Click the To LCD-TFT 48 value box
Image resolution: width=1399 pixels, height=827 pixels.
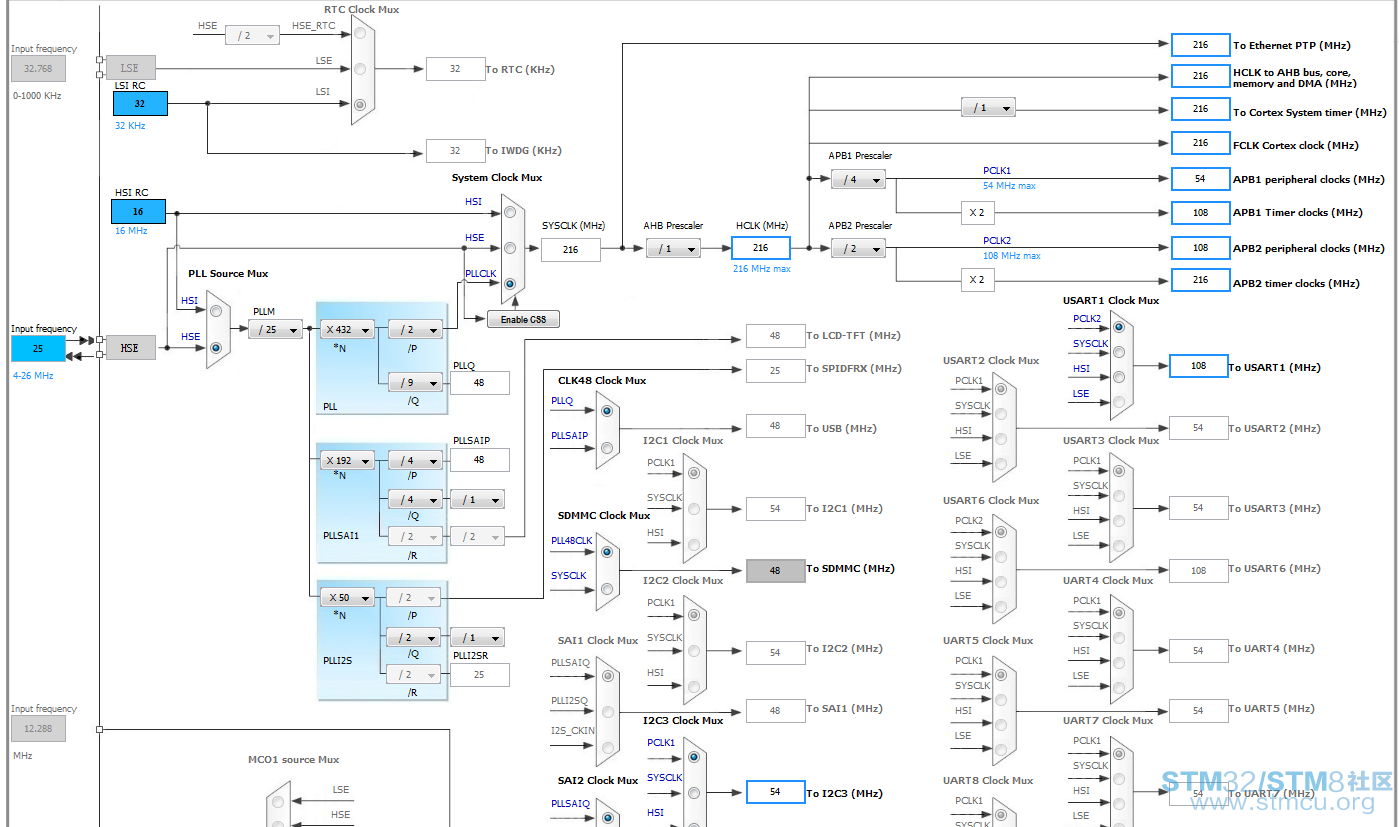(775, 336)
